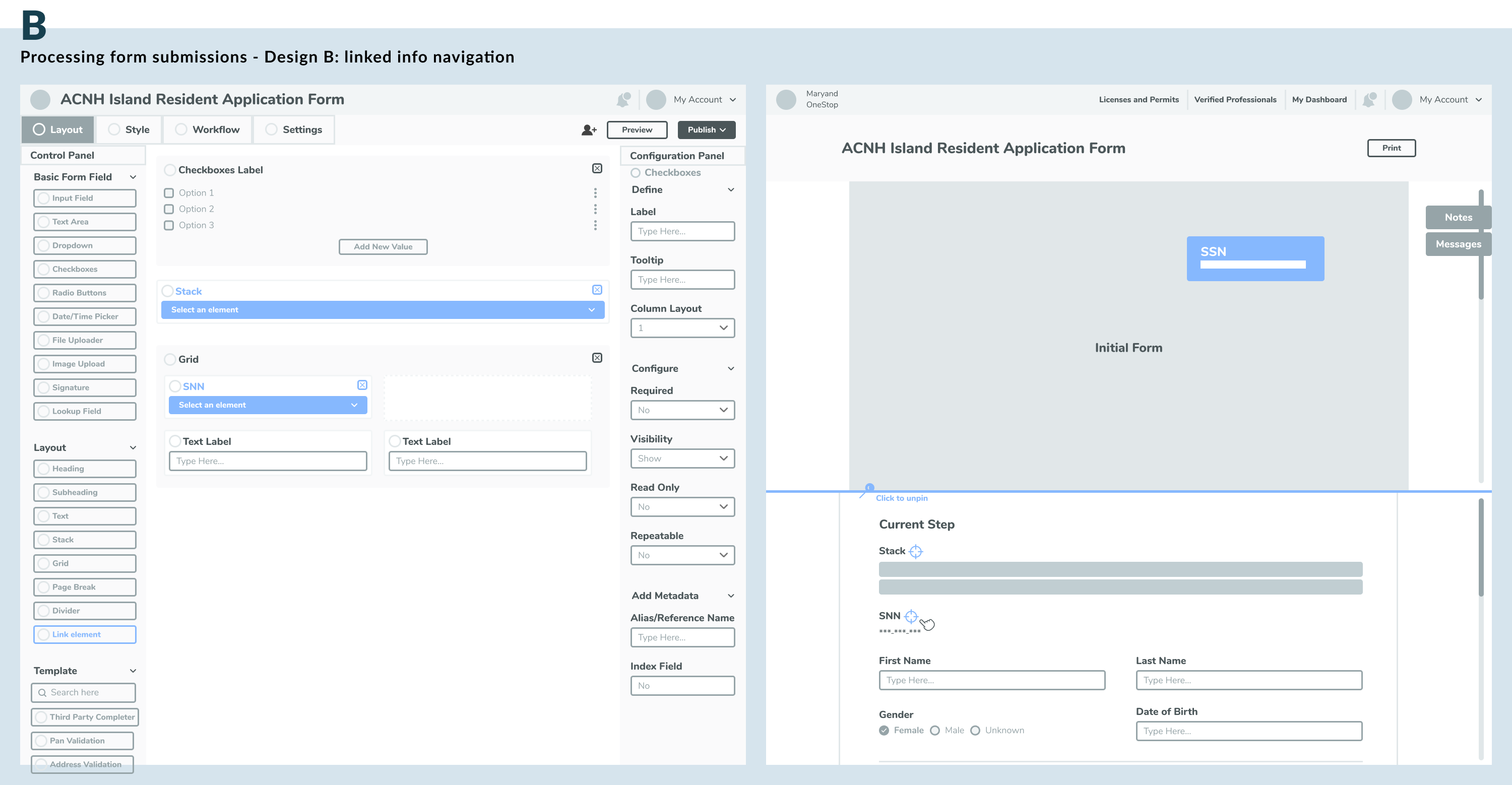Image resolution: width=1512 pixels, height=785 pixels.
Task: Collapse the Add Metadata section
Action: [731, 596]
